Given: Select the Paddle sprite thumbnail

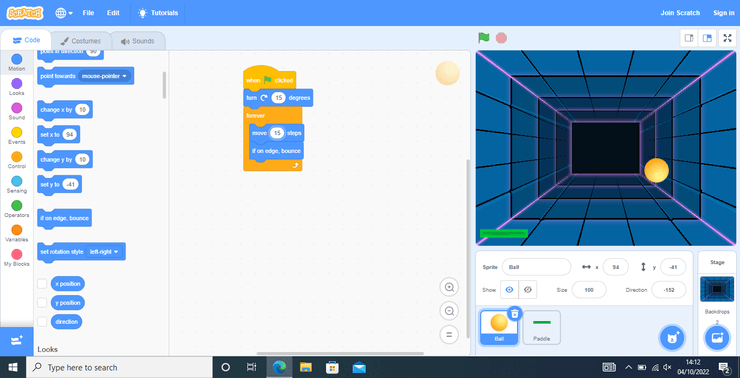Looking at the screenshot, I should click(542, 327).
